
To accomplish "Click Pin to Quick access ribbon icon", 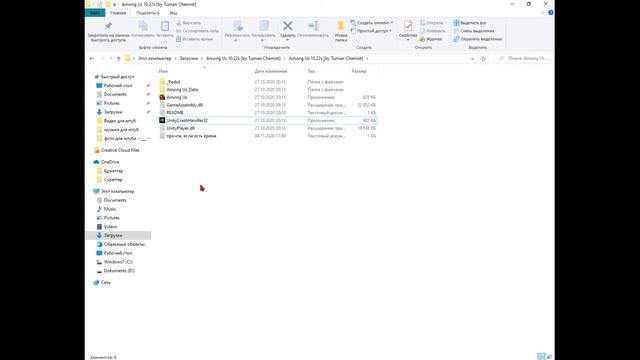I will tap(108, 26).
